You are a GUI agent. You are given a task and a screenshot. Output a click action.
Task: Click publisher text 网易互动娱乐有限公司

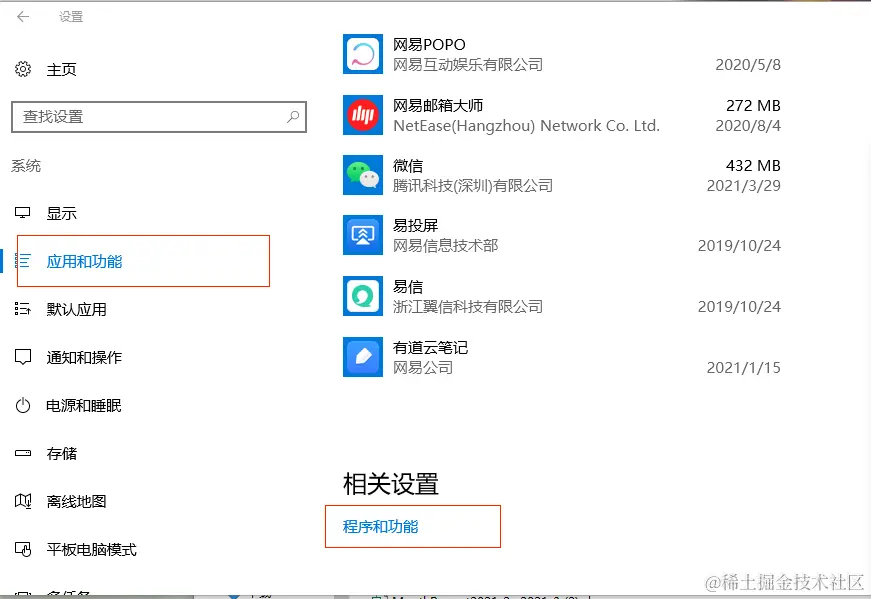point(468,64)
